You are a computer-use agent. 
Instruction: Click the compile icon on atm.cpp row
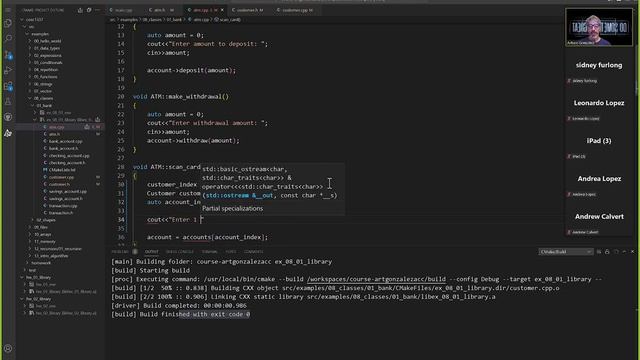(87, 127)
